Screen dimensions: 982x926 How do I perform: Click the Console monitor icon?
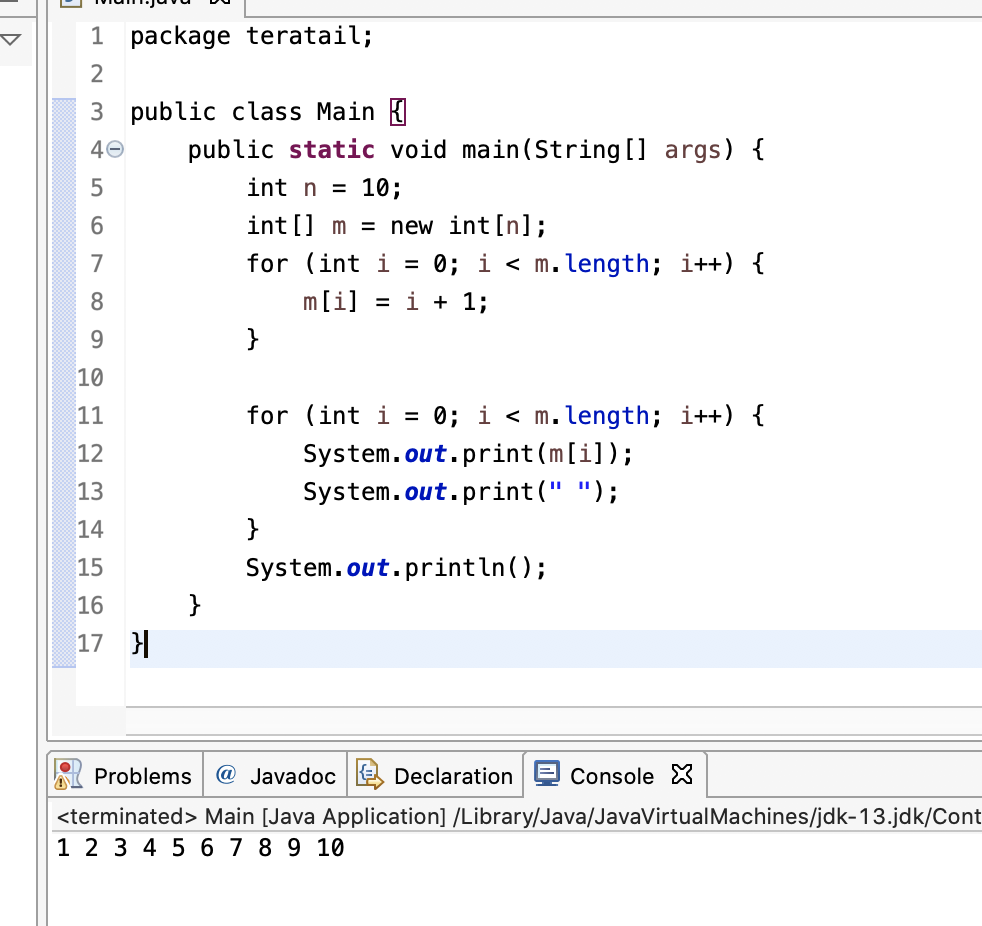point(547,773)
